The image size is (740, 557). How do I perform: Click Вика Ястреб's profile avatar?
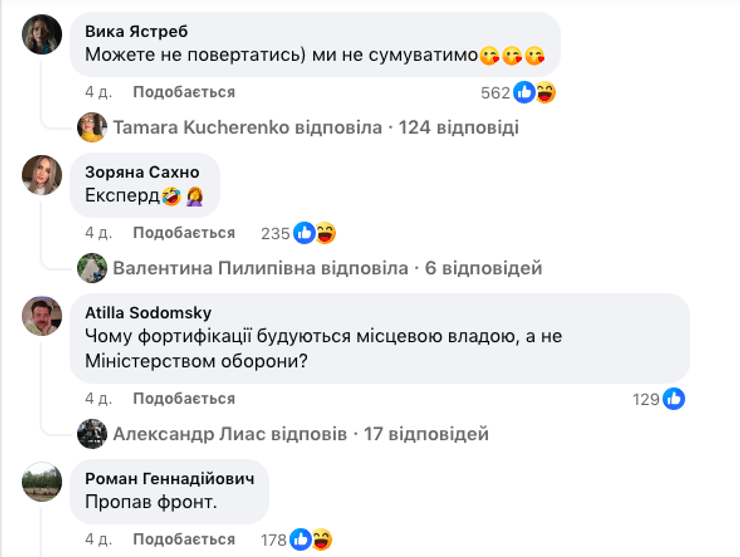click(x=42, y=35)
